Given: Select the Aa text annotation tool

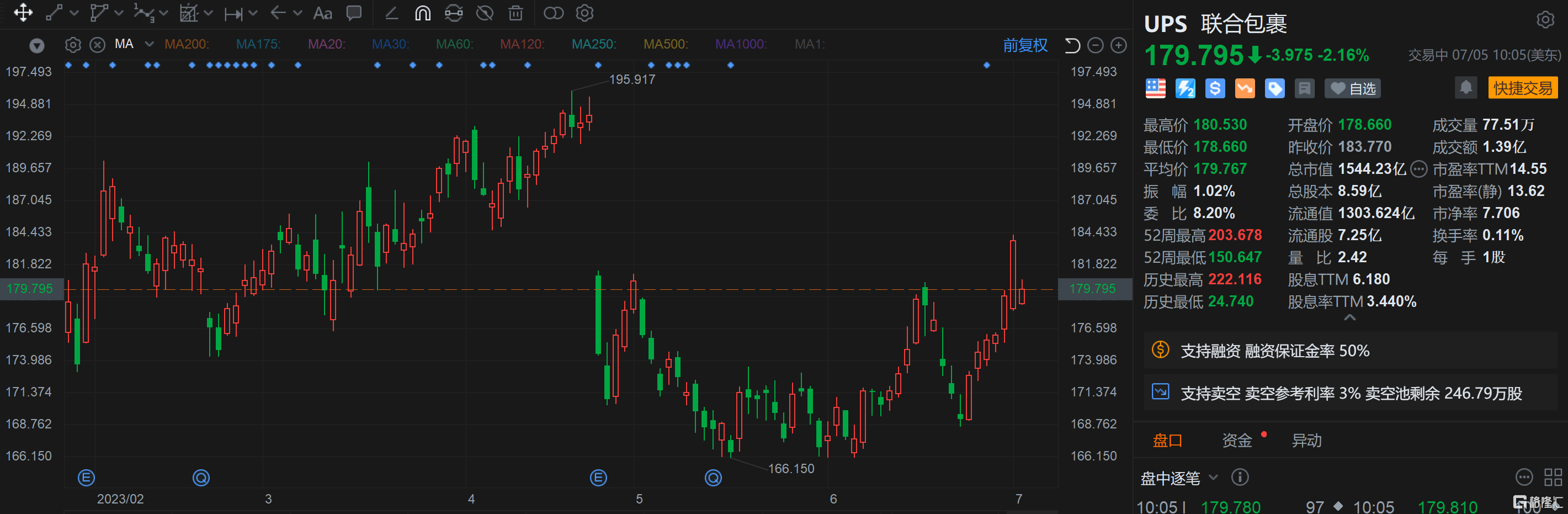Looking at the screenshot, I should (323, 13).
